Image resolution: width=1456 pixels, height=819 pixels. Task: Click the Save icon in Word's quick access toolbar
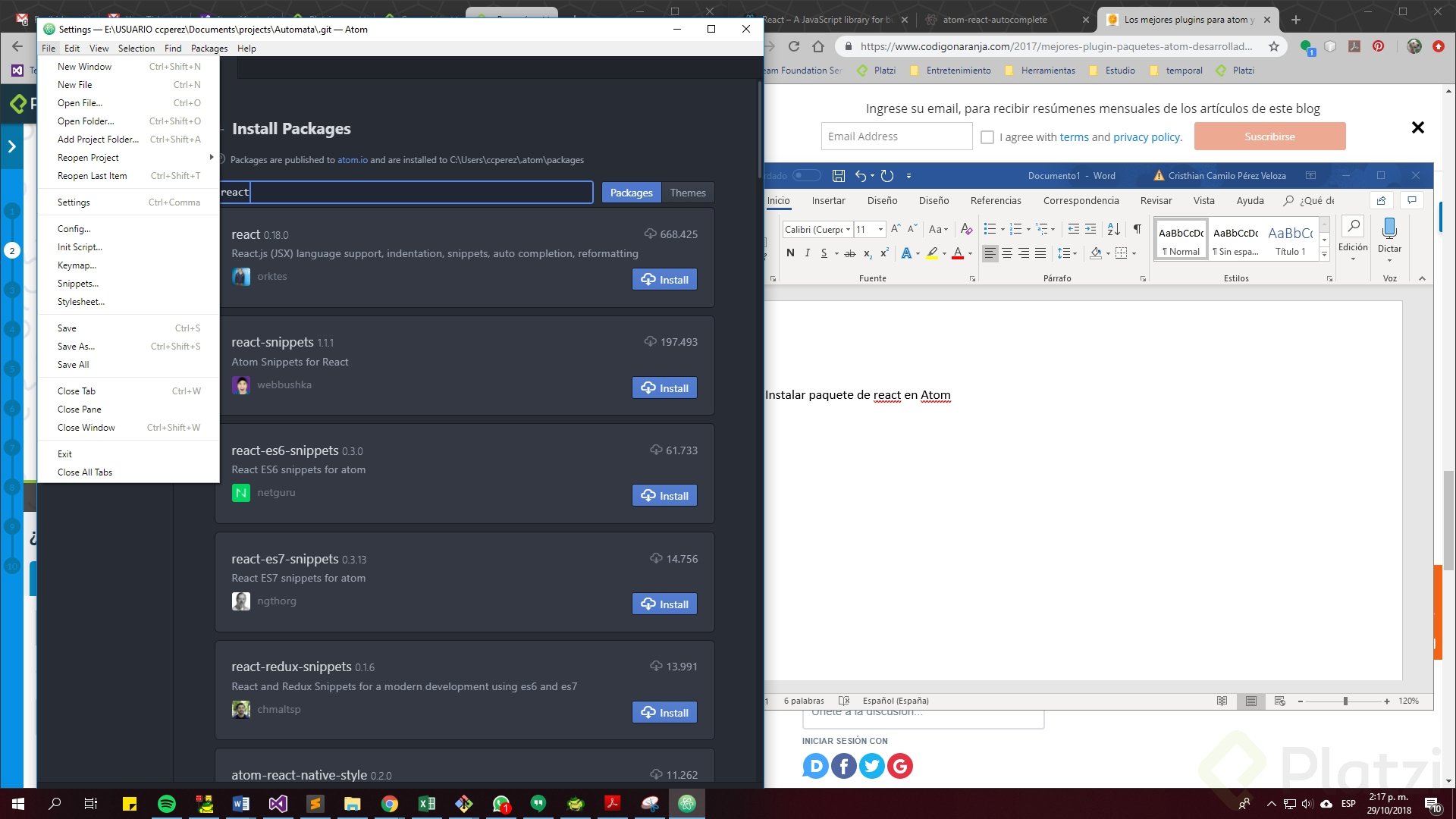[838, 176]
